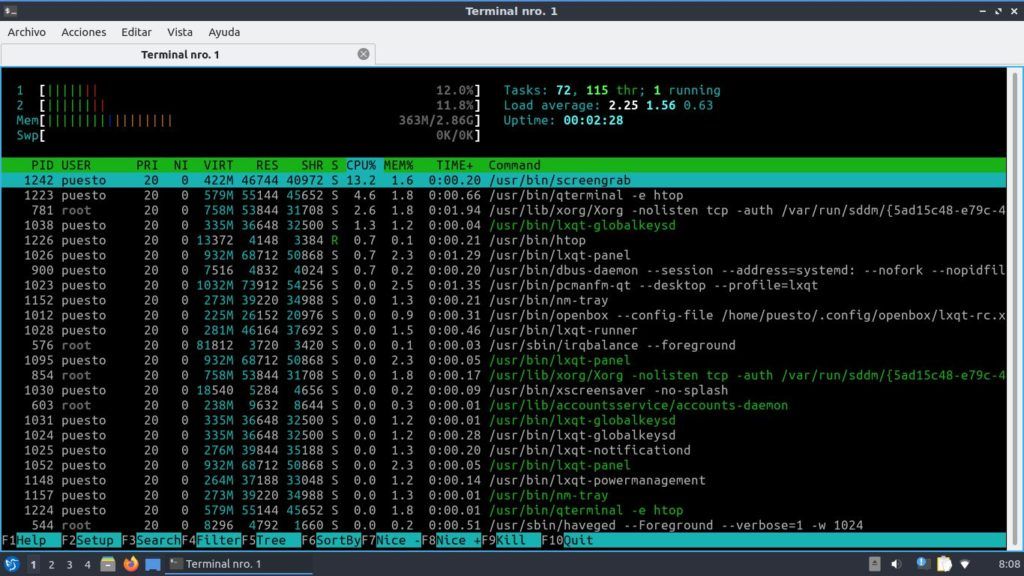Sort processes by the CPU% column header
Viewport: 1024px width, 576px height.
[x=361, y=165]
